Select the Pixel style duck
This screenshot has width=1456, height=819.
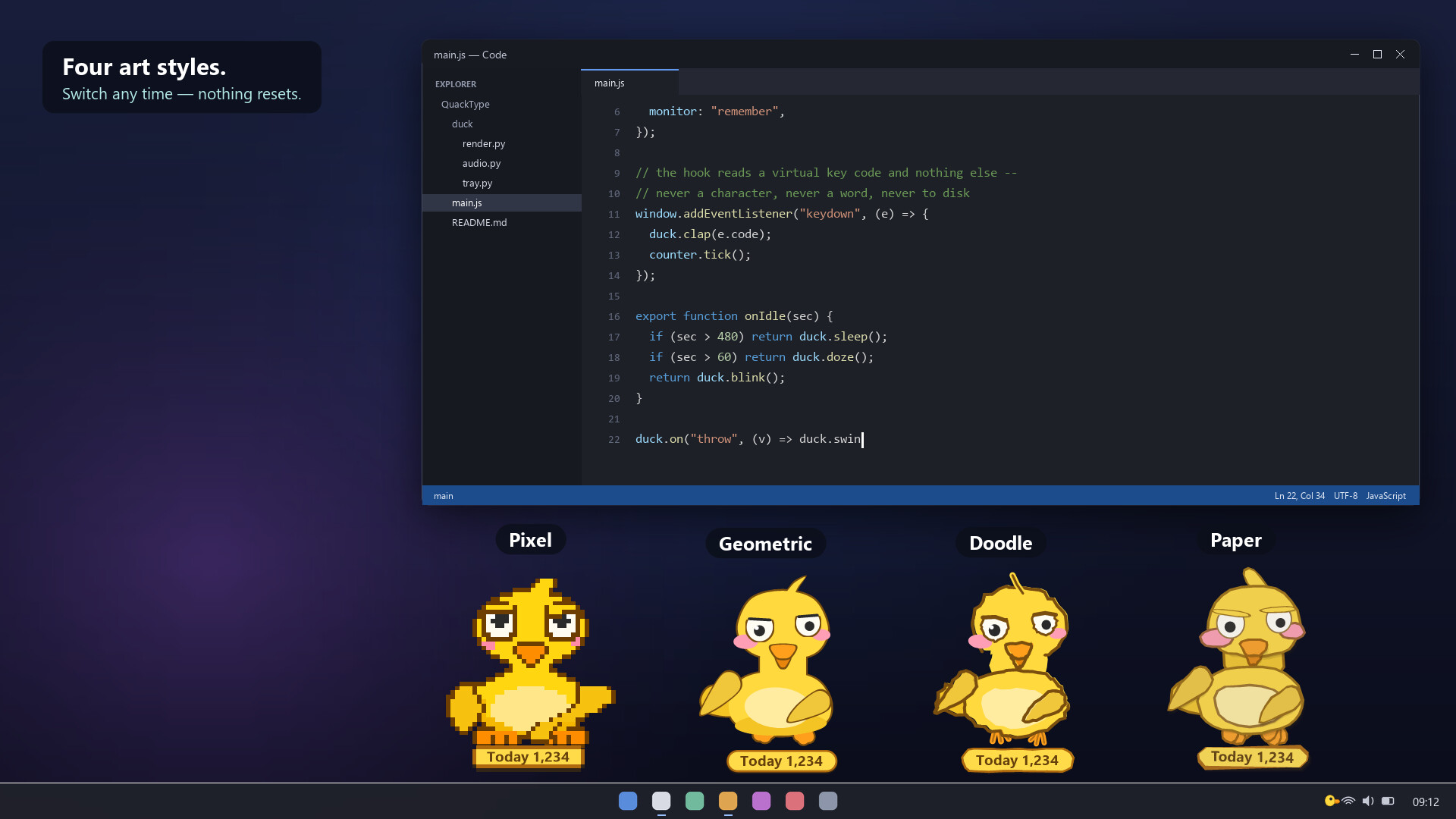point(530,660)
